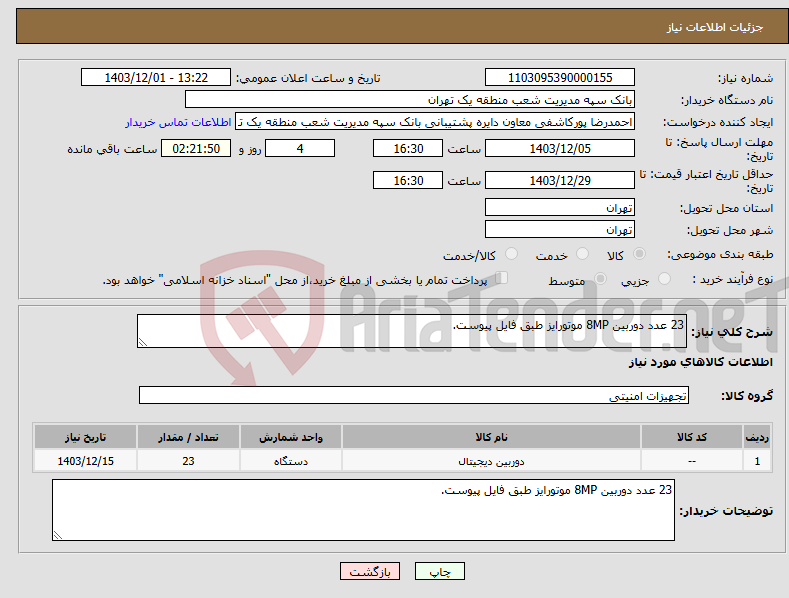Click the جزئیات اطلاعات نیاز header title
The width and height of the screenshot is (789, 598).
715,27
